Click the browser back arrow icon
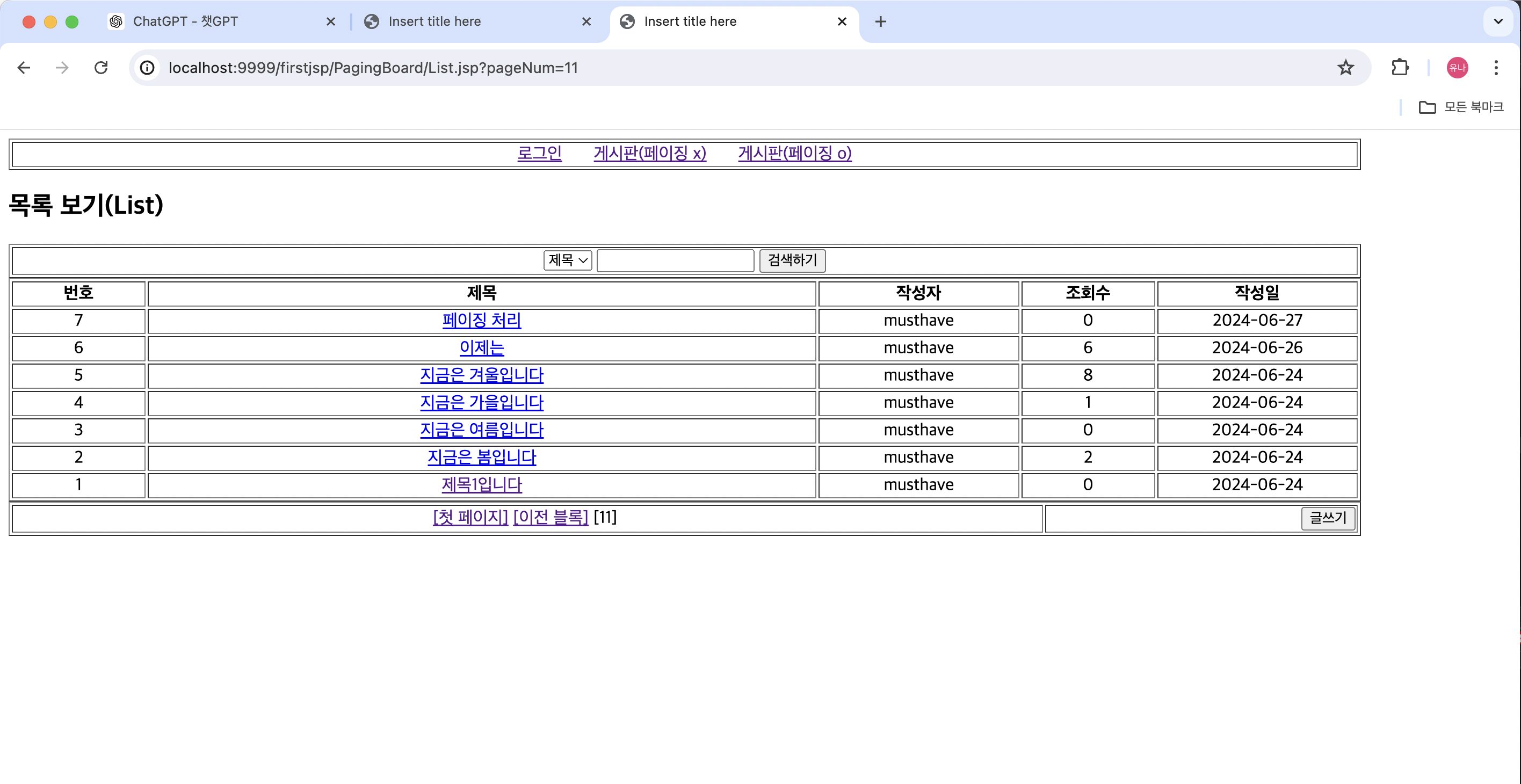 point(24,68)
